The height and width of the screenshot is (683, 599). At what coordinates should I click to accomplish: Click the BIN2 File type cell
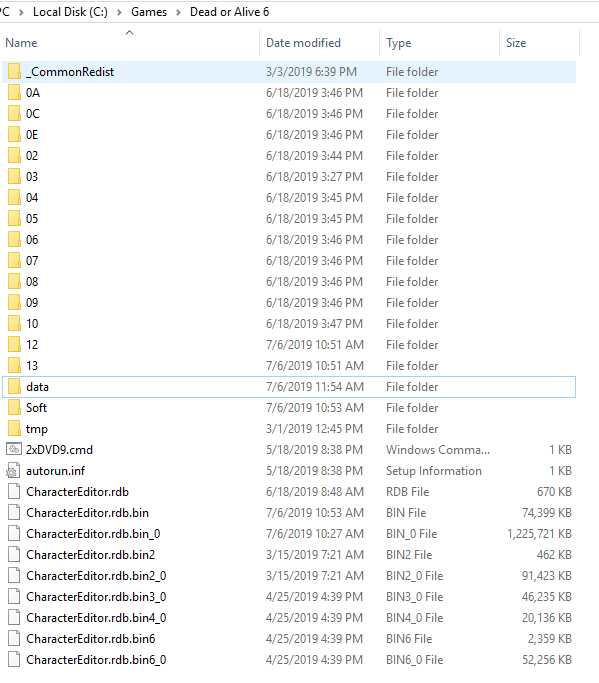coord(409,554)
